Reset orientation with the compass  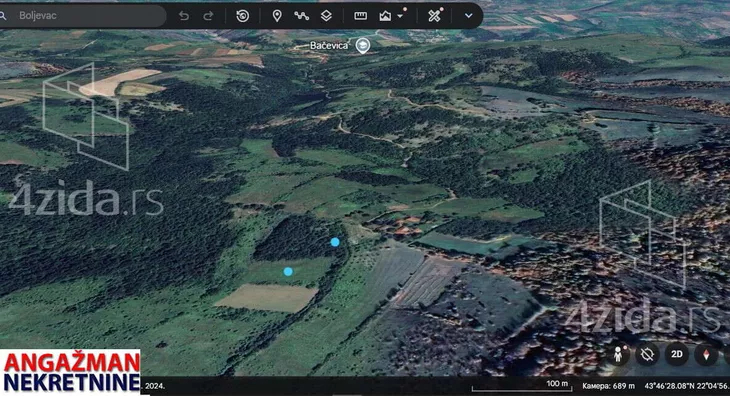pyautogui.click(x=706, y=355)
